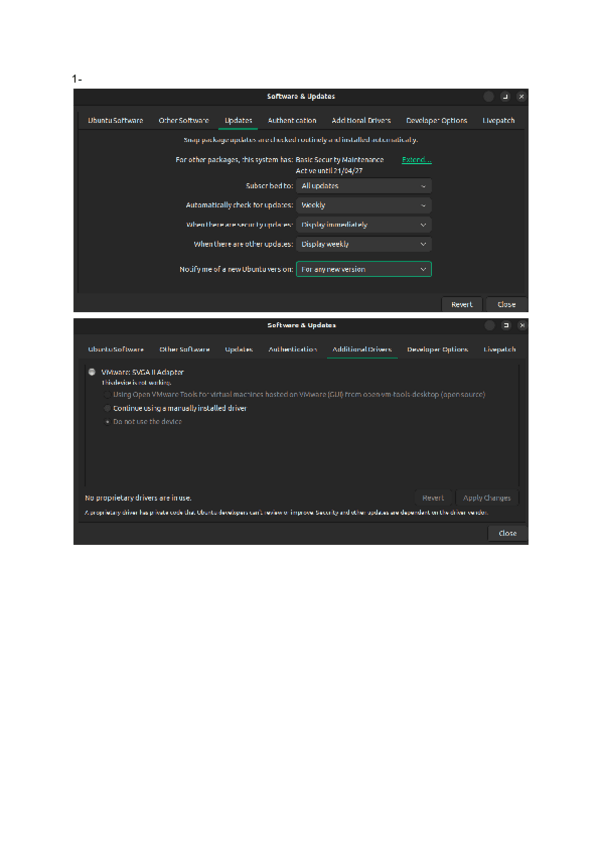Open the Subscribed to dropdown
The height and width of the screenshot is (848, 600).
[x=364, y=186]
